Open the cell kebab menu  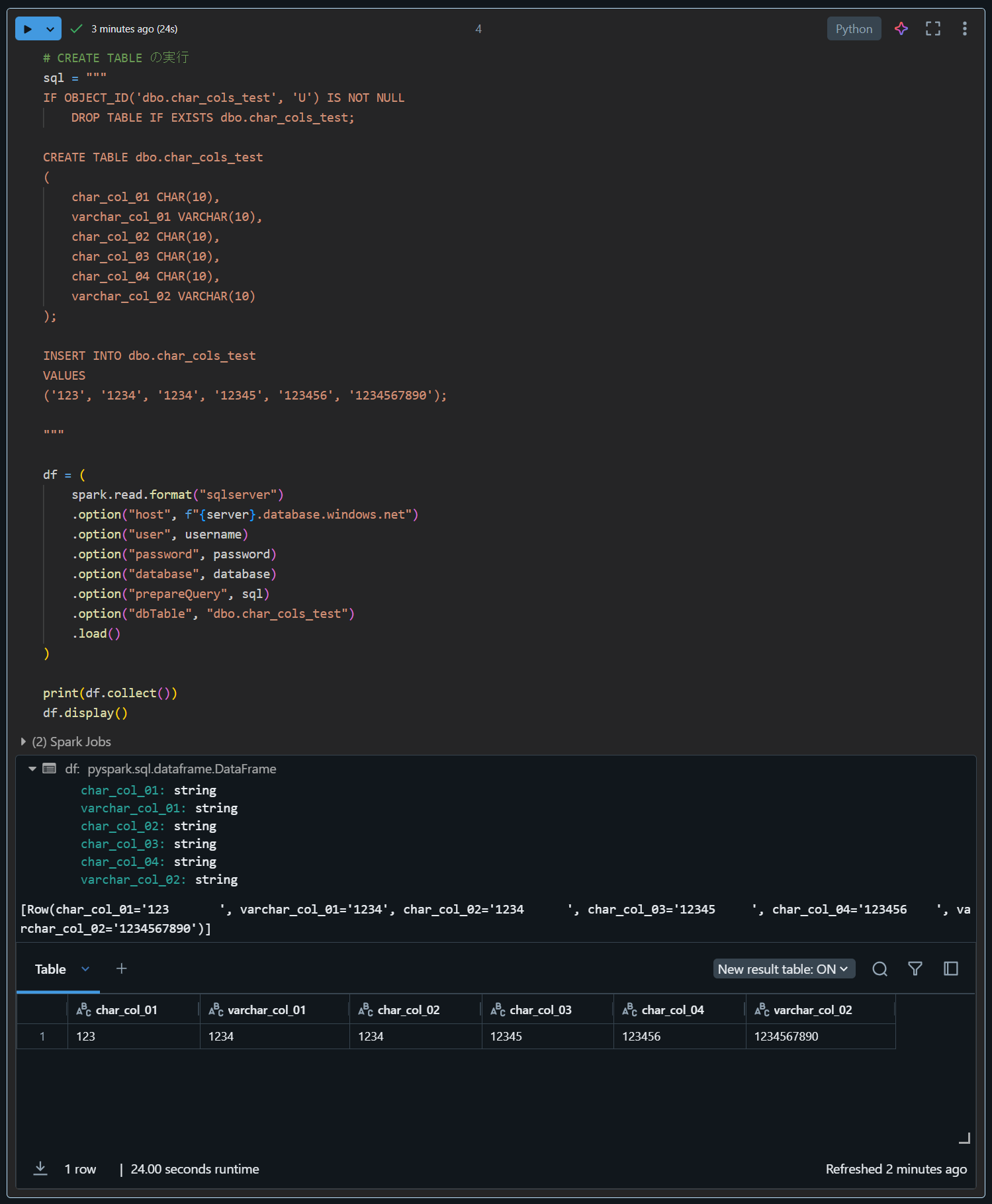pyautogui.click(x=965, y=28)
